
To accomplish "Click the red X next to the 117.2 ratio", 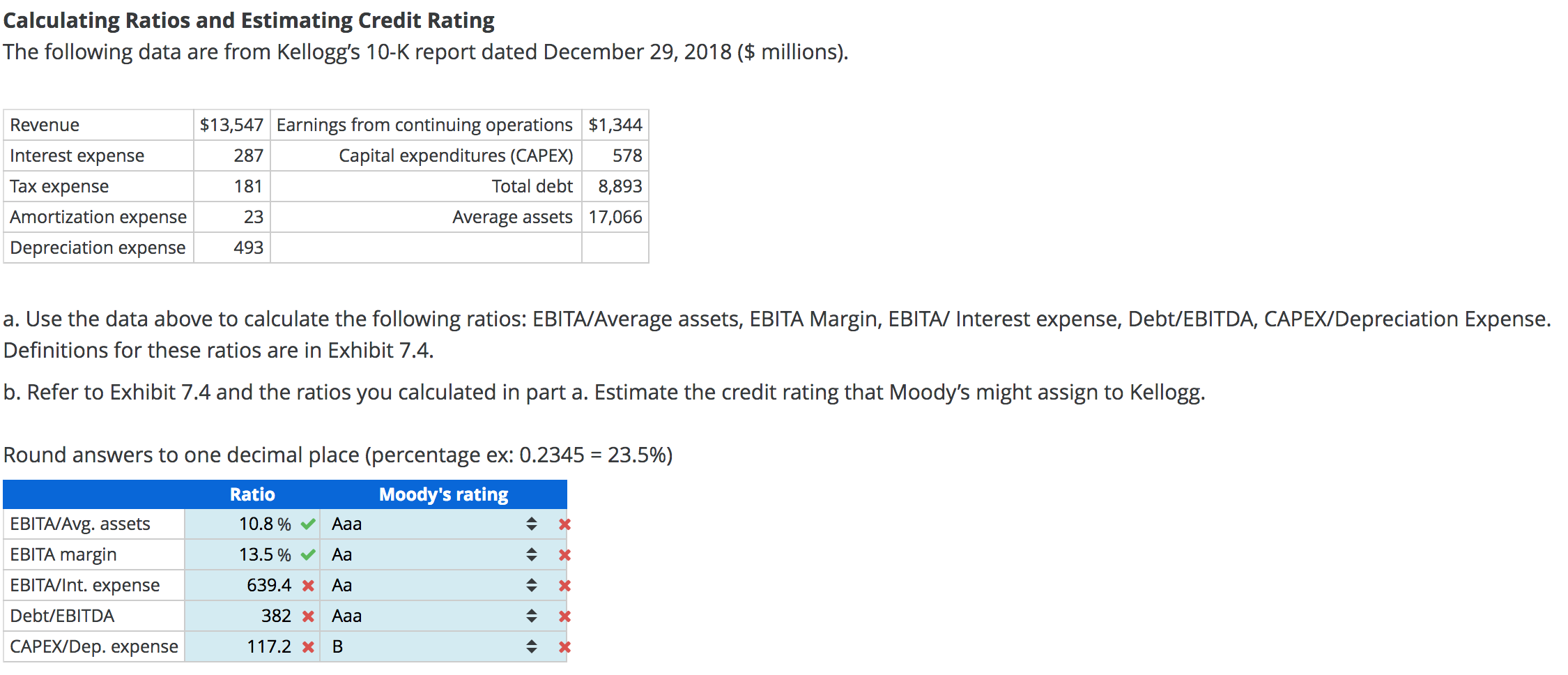I will [x=307, y=646].
